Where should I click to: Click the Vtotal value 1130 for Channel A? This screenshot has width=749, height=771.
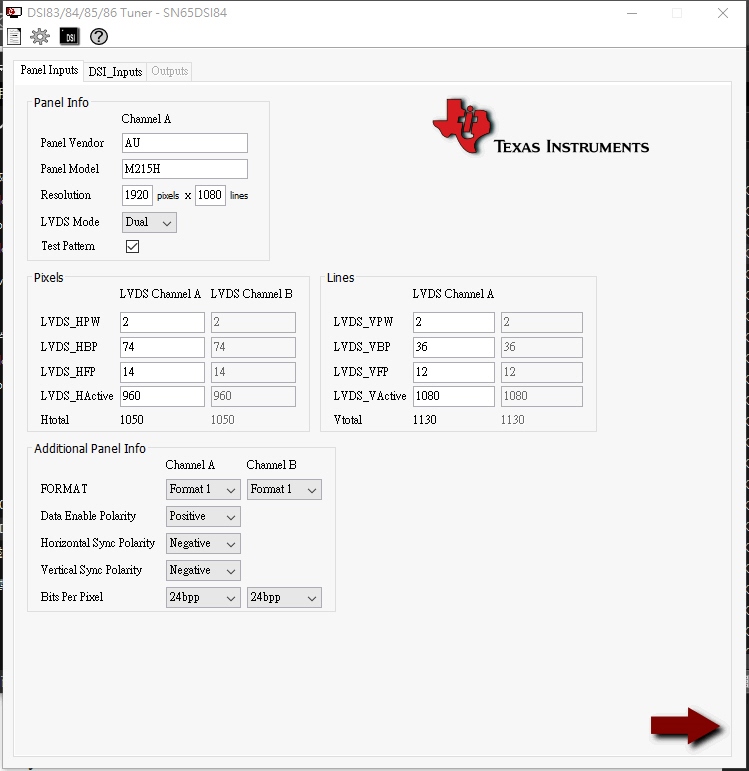coord(424,420)
